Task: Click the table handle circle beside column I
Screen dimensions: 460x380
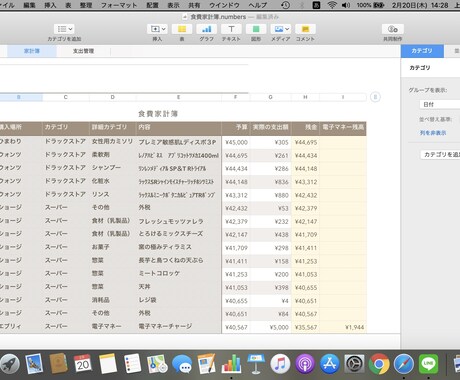Action: tap(375, 97)
